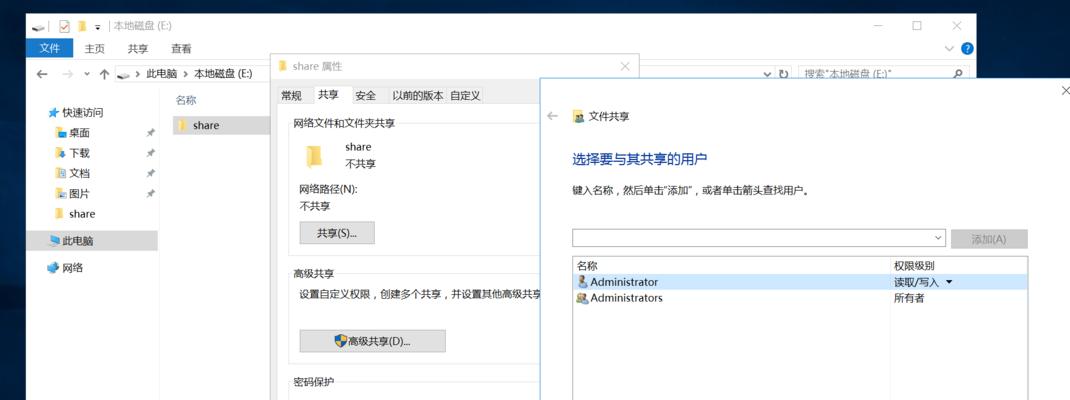
Task: Select 此电脑 in navigation pane
Action: pos(91,240)
